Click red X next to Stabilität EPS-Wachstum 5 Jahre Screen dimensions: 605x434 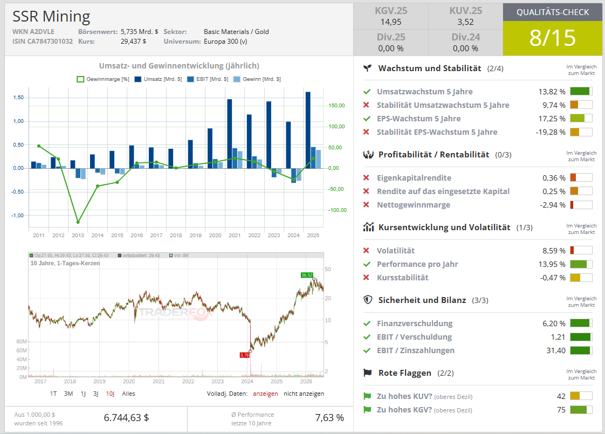coord(366,132)
